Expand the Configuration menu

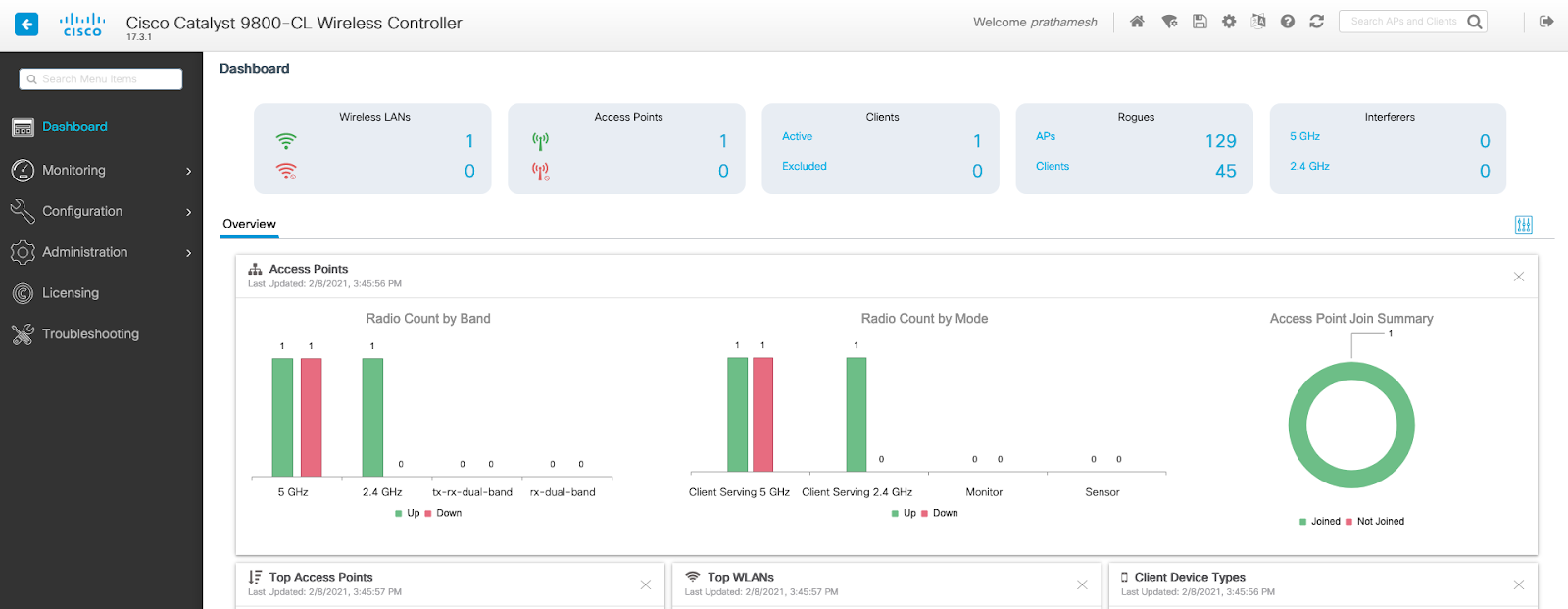click(101, 212)
